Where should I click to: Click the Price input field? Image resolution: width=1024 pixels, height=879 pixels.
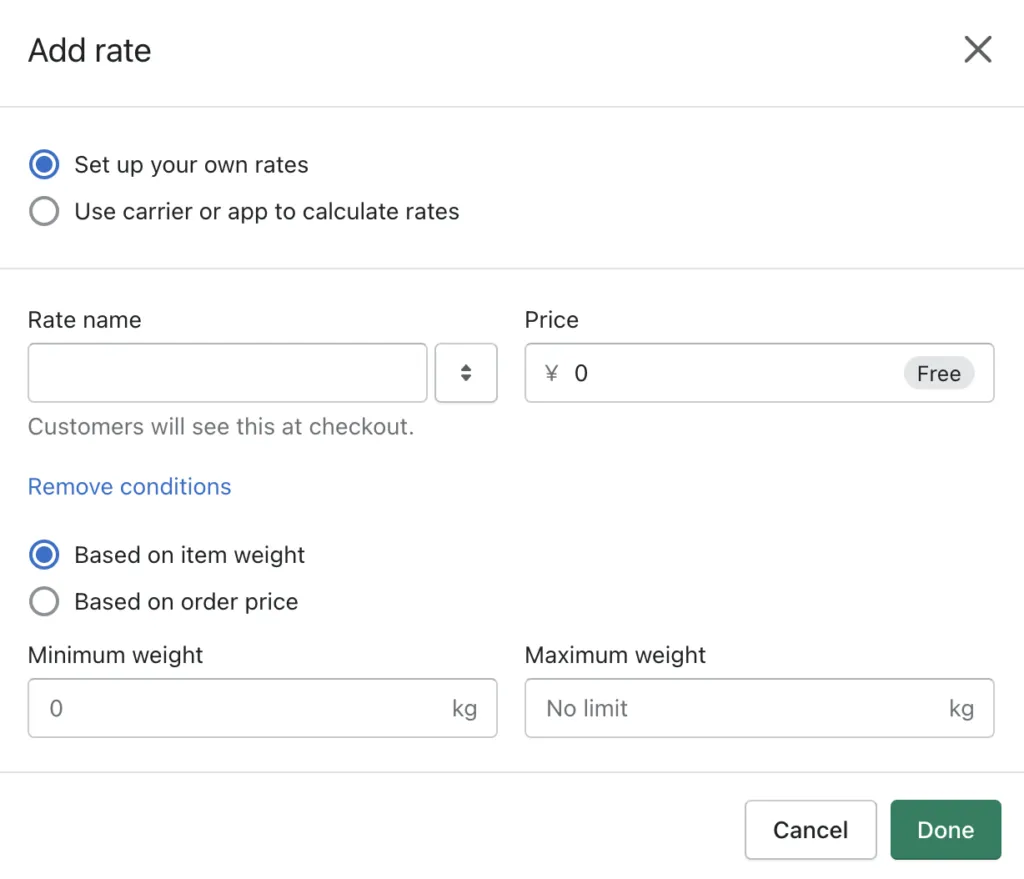(730, 373)
